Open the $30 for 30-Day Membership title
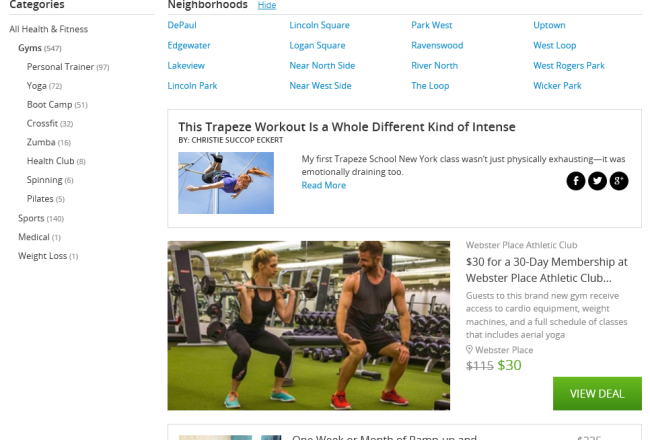Screen dimensions: 650x440 [x=546, y=270]
